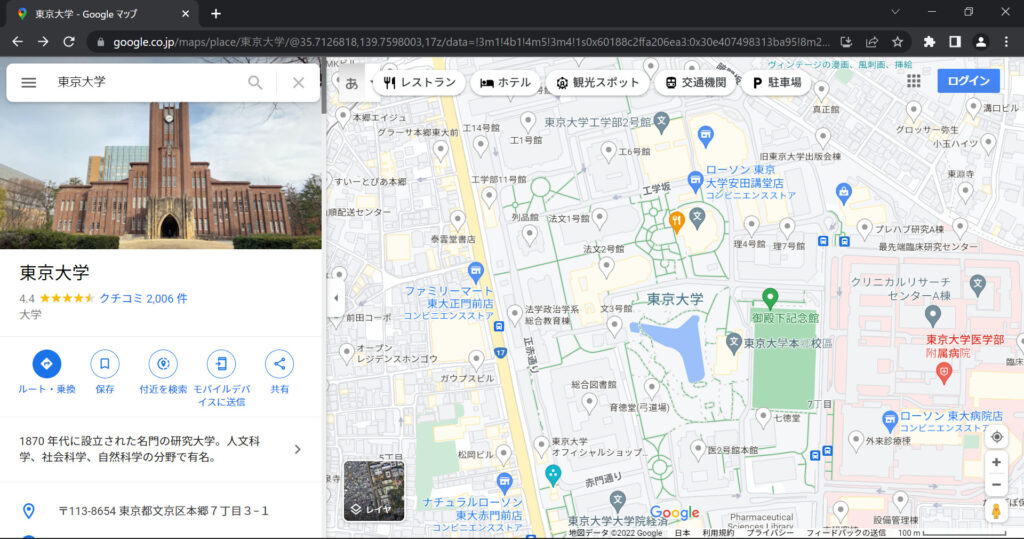This screenshot has height=539, width=1024.
Task: Click the university building photo
Action: tap(161, 175)
